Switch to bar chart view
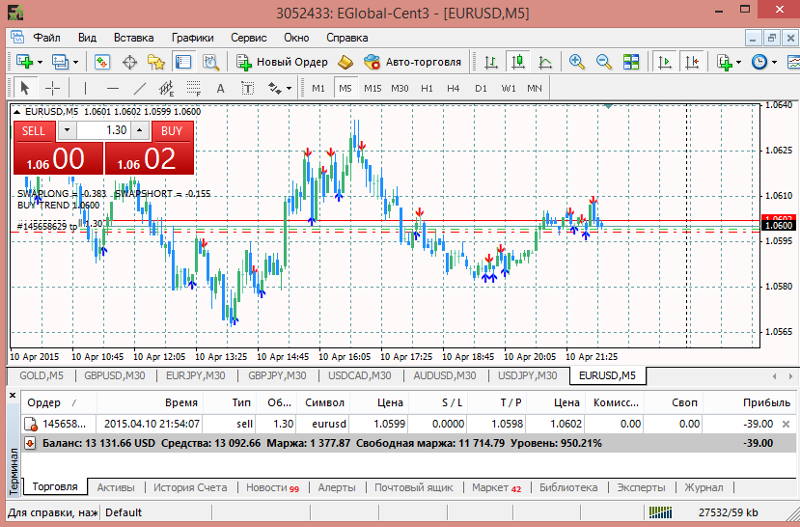800x527 pixels. click(491, 62)
